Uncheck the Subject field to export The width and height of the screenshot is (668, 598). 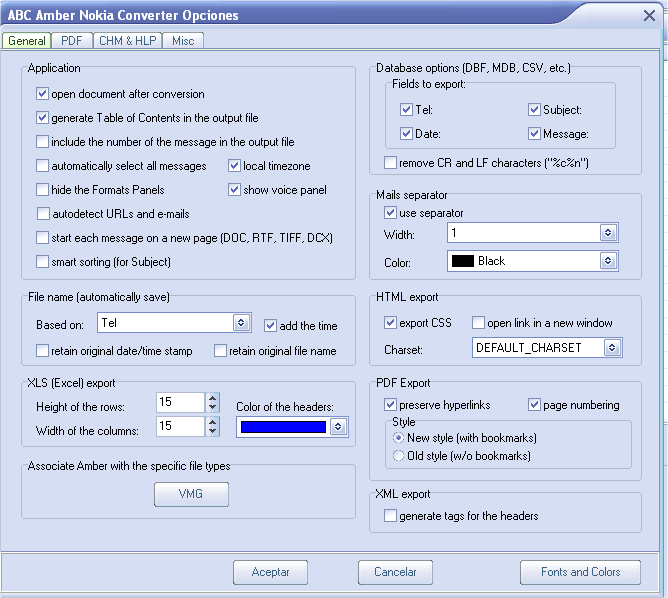click(x=534, y=109)
